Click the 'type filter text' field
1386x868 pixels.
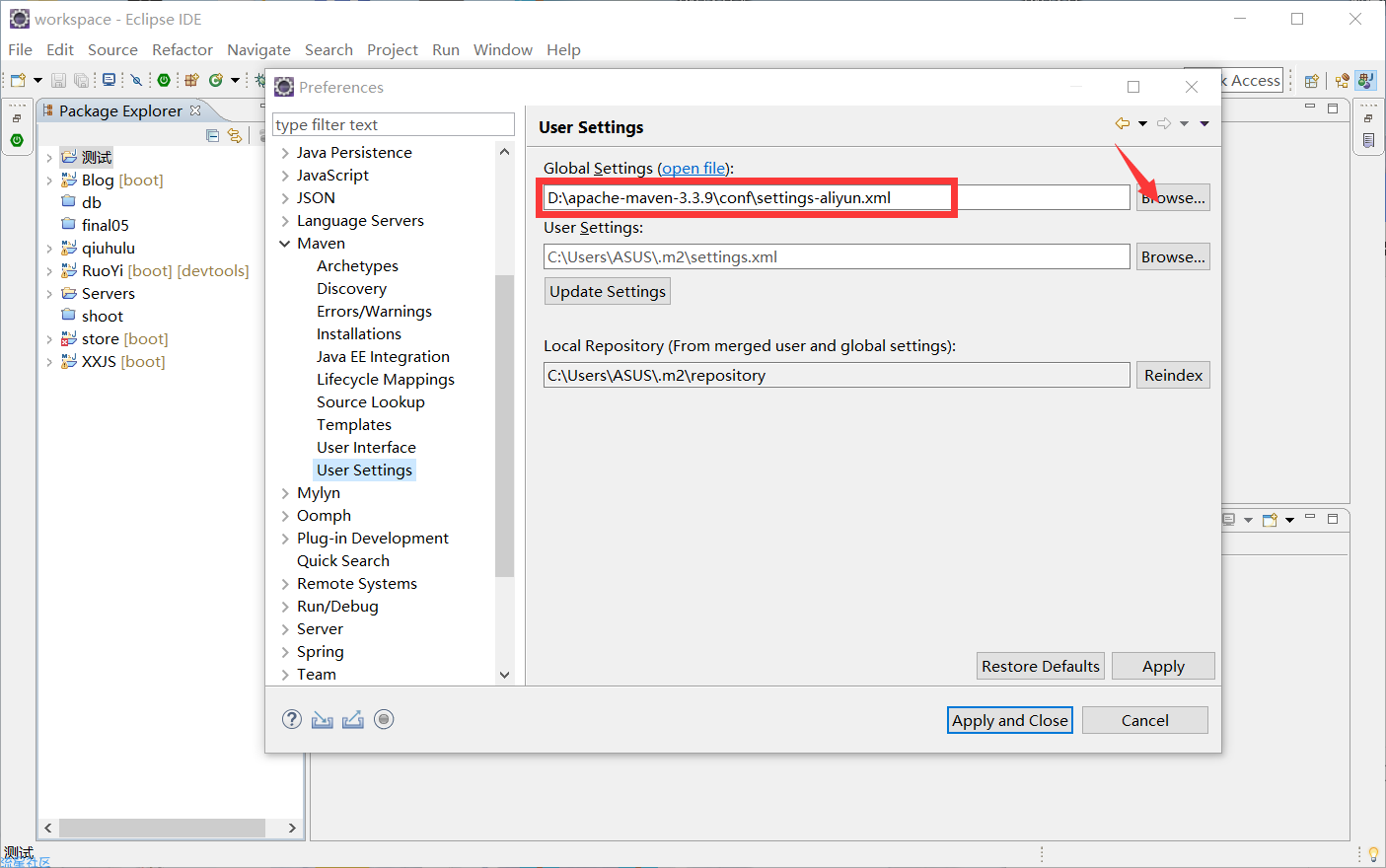pyautogui.click(x=394, y=124)
